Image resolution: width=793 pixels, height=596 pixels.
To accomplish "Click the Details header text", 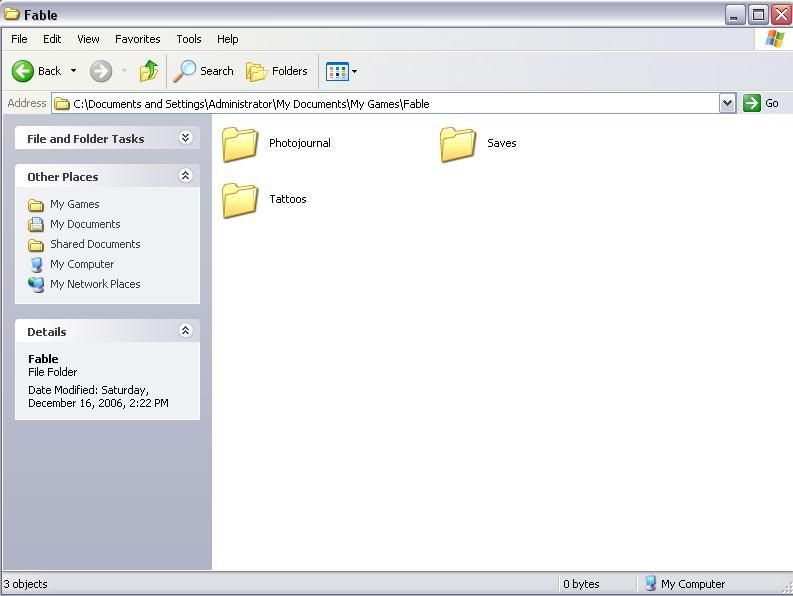I will click(47, 332).
